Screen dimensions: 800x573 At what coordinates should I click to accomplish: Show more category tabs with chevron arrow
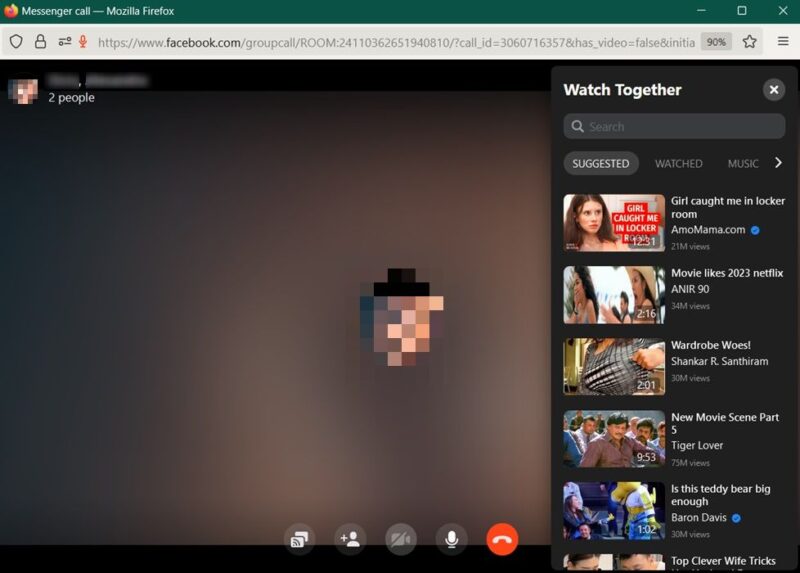(778, 163)
